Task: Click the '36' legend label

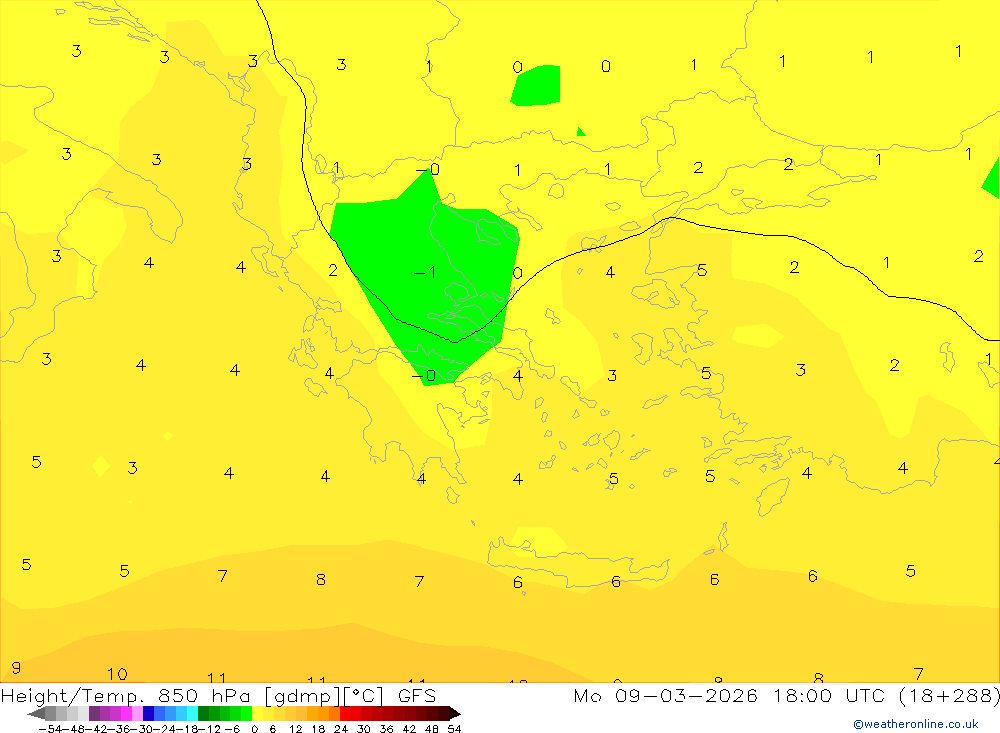Action: point(386,729)
